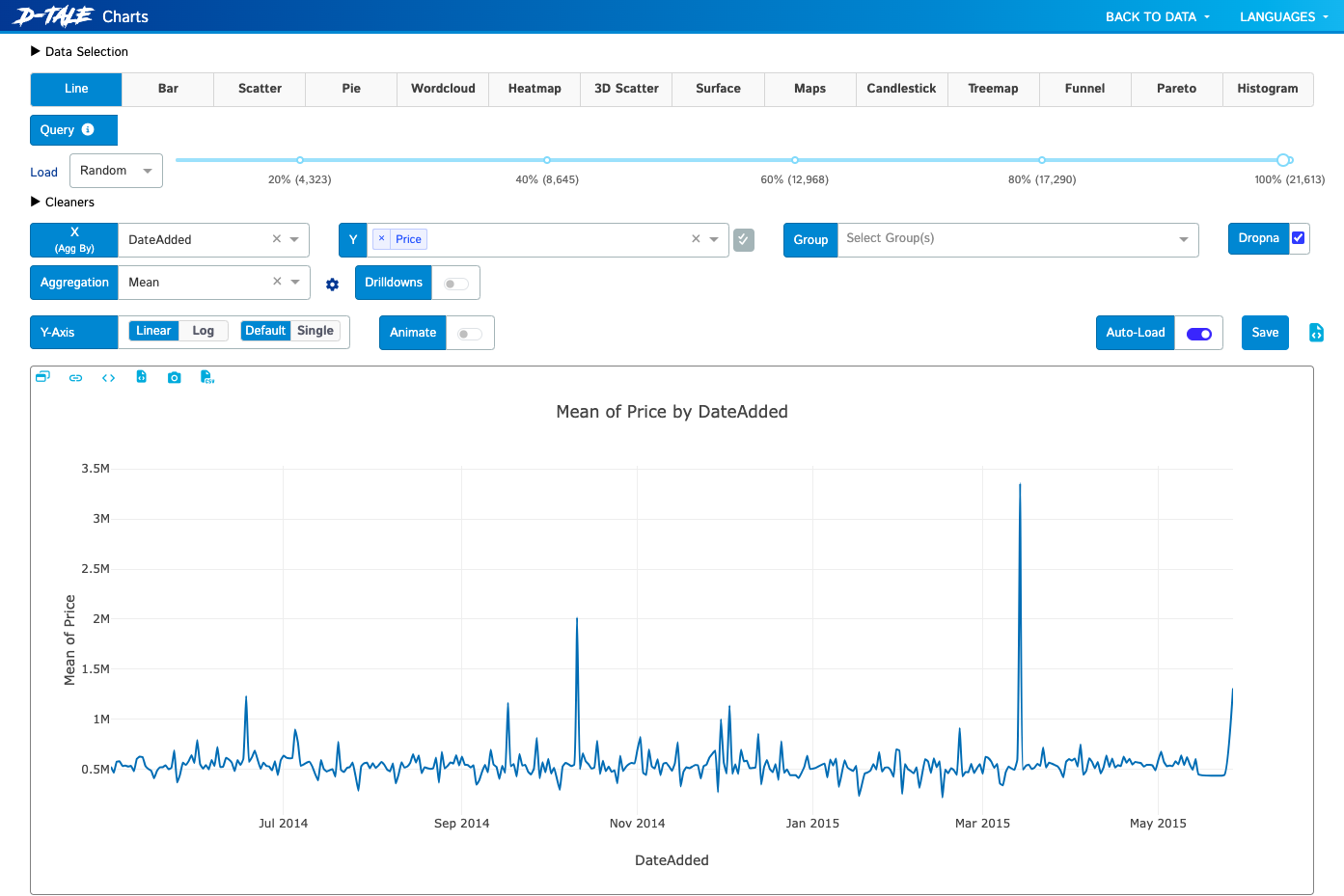
Task: Enable the Drilldowns toggle
Action: coord(456,284)
